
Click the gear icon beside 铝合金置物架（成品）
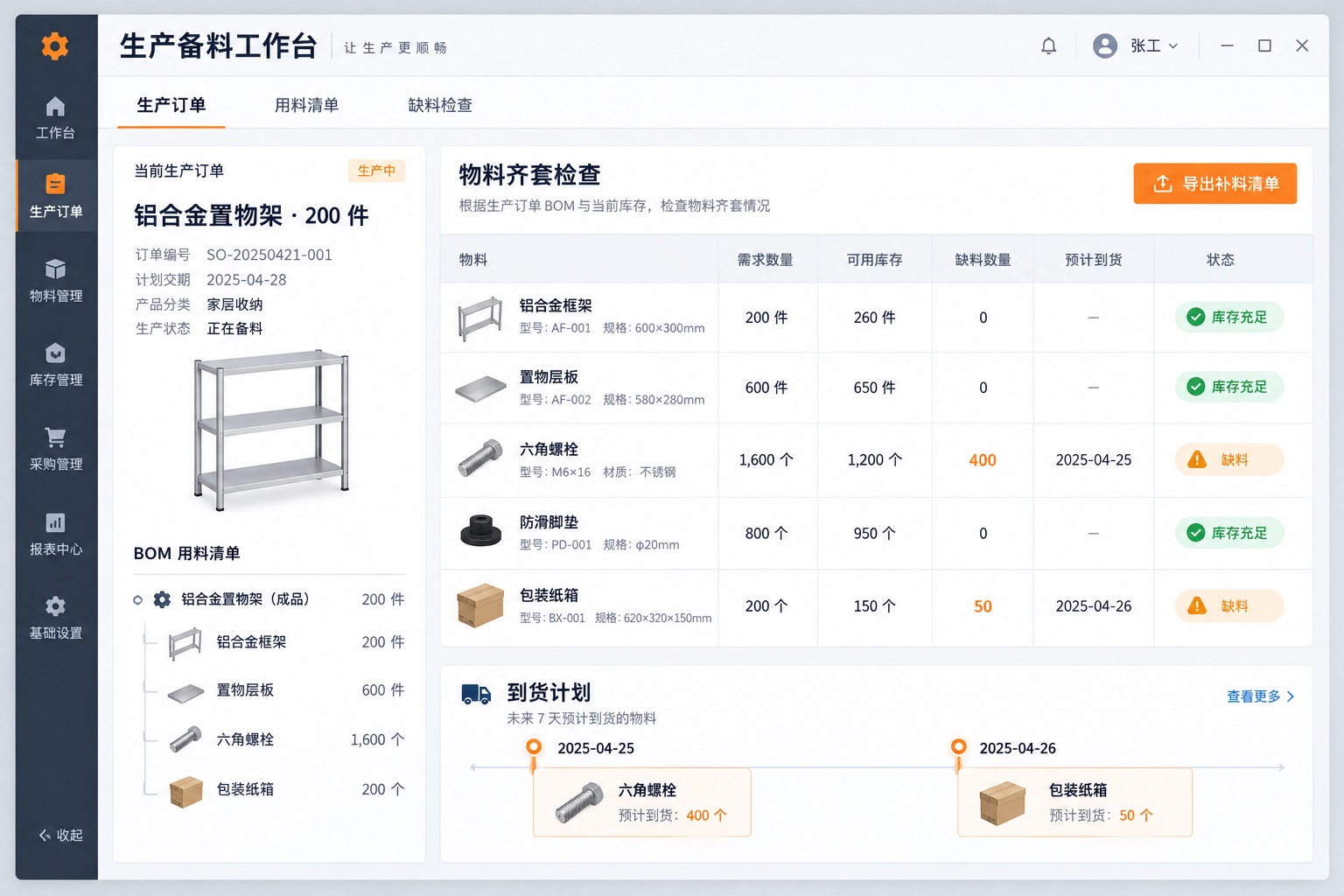[x=162, y=599]
